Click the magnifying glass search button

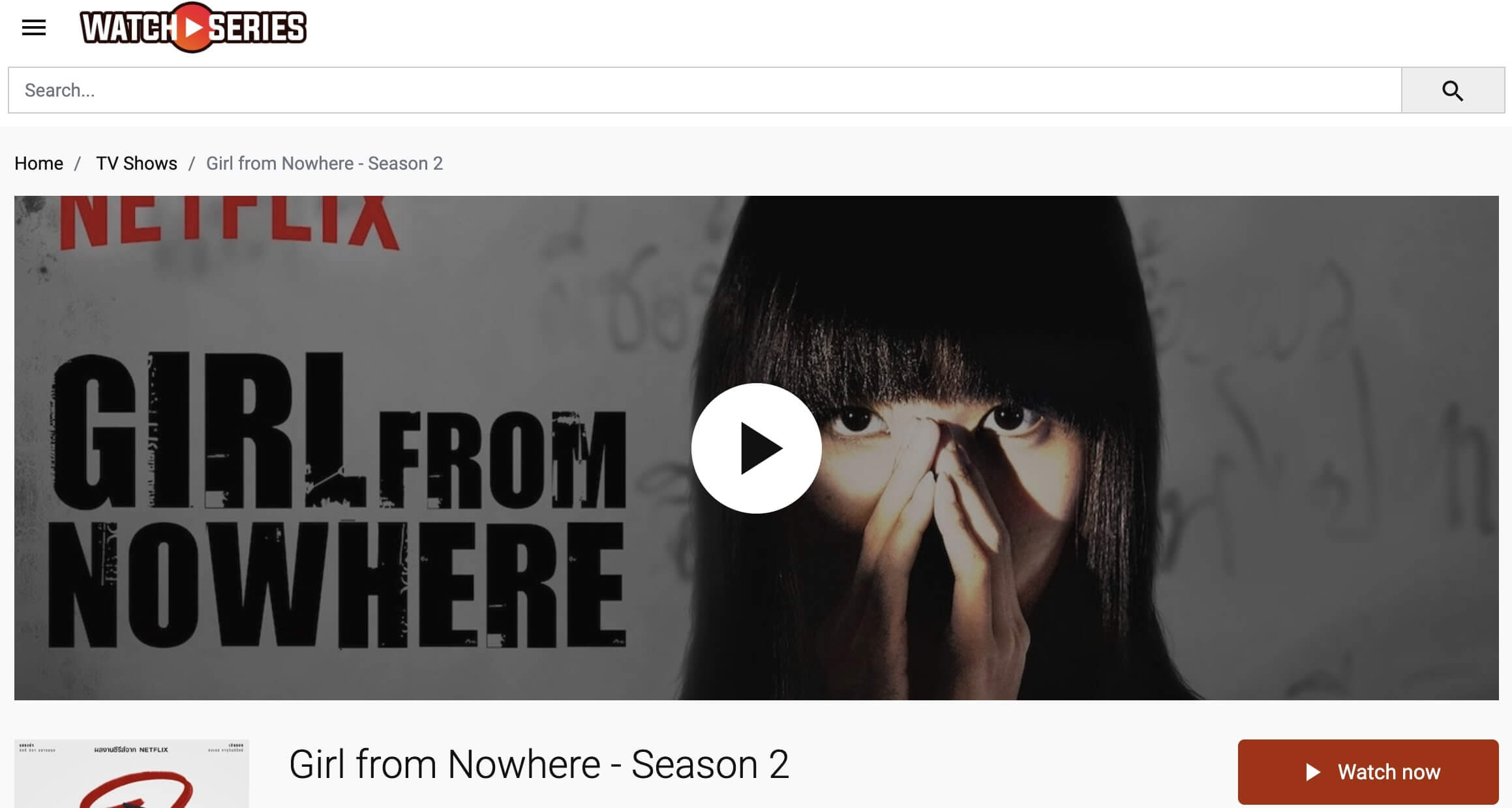pyautogui.click(x=1453, y=90)
